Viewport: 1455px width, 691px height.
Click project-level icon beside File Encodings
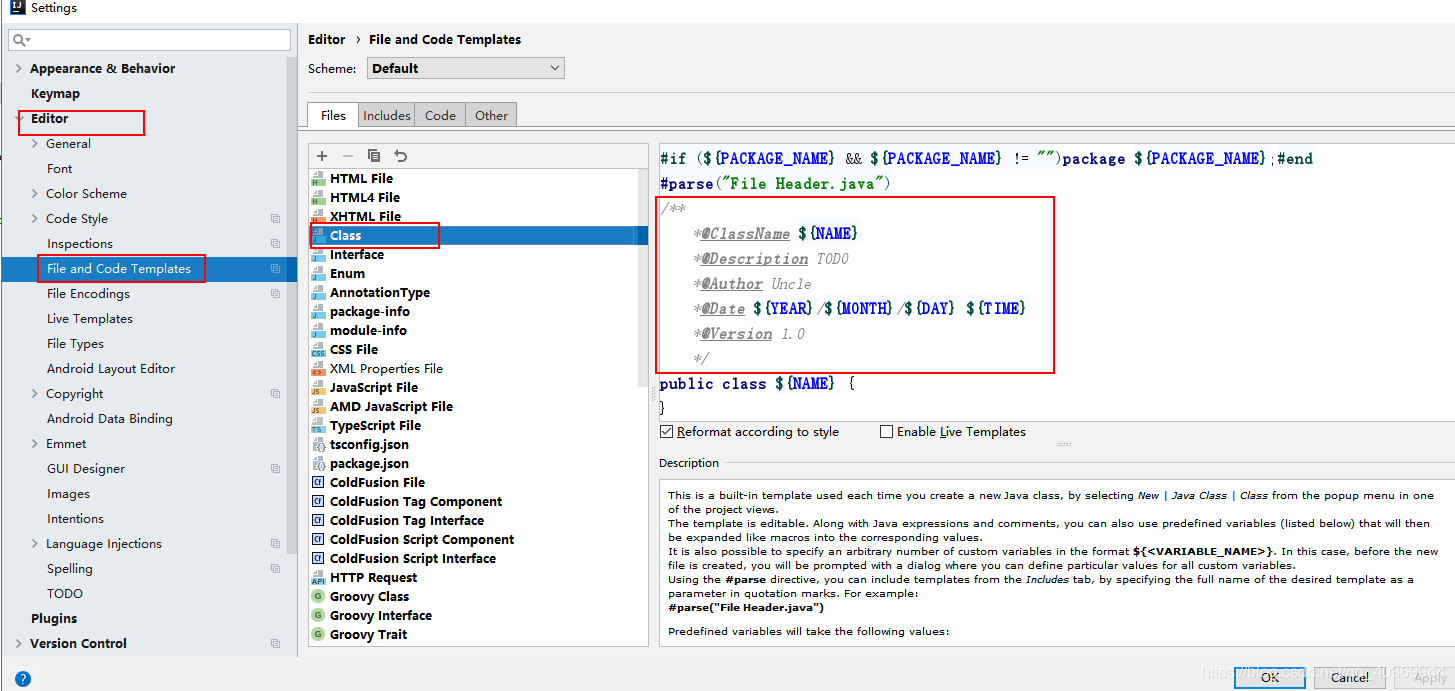[x=276, y=294]
